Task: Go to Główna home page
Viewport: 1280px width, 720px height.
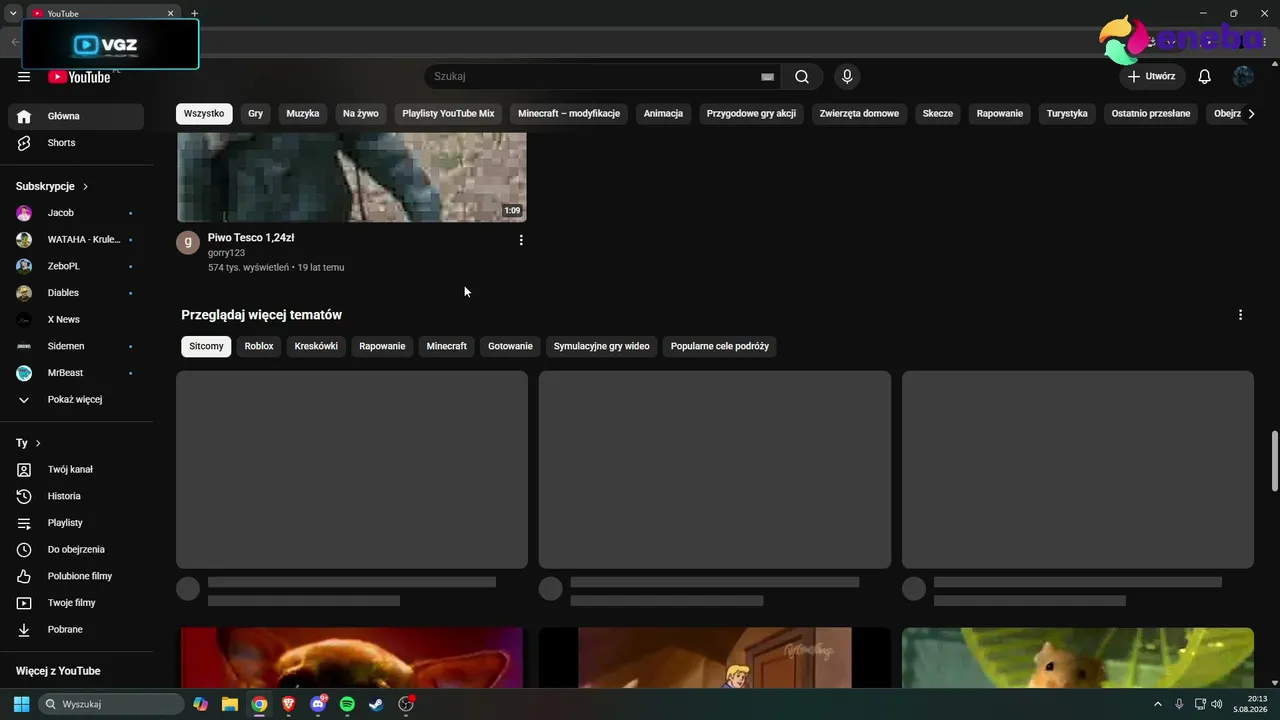Action: coord(76,116)
